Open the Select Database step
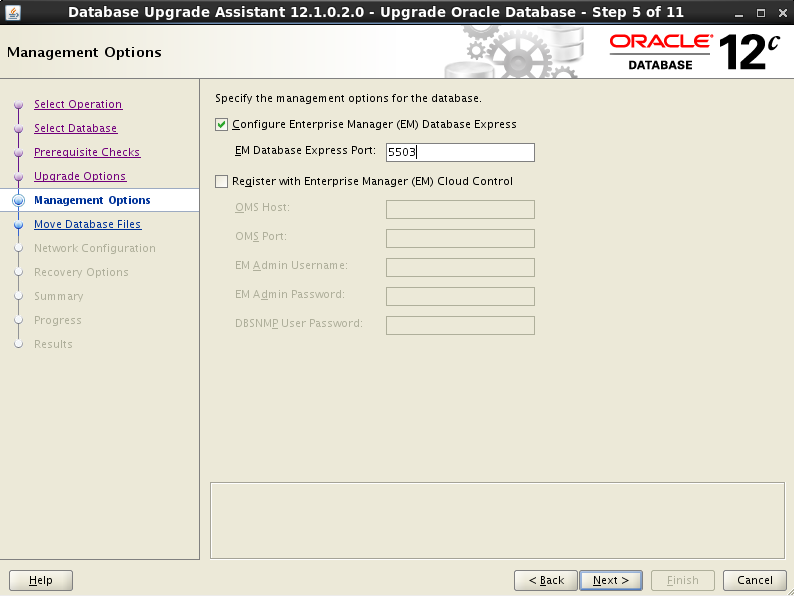The width and height of the screenshot is (794, 596). [75, 128]
